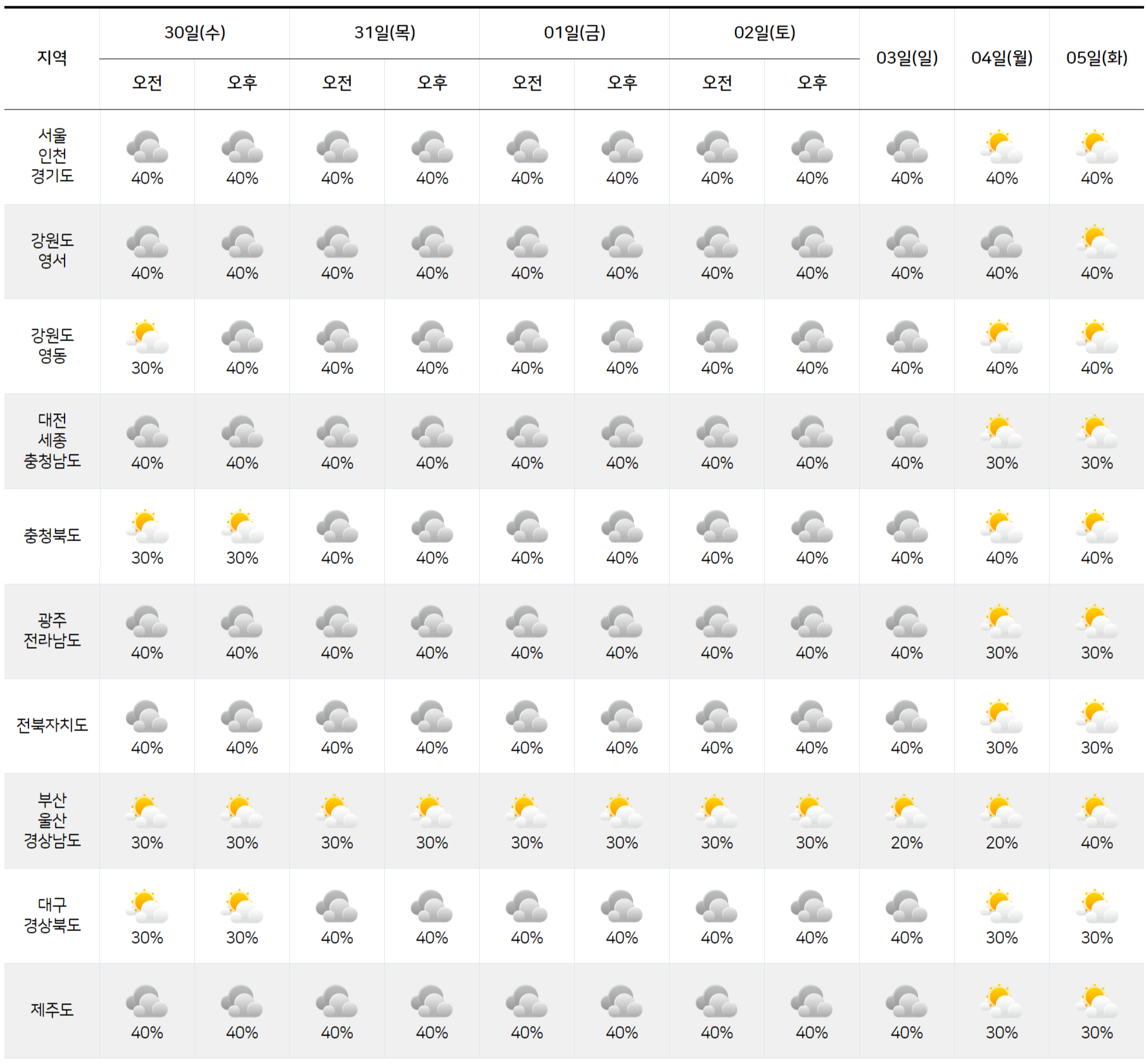Click the partly sunny icon for 부산 울산 경상남도 03일(일)
Screen dimensions: 1146x1064
[907, 811]
